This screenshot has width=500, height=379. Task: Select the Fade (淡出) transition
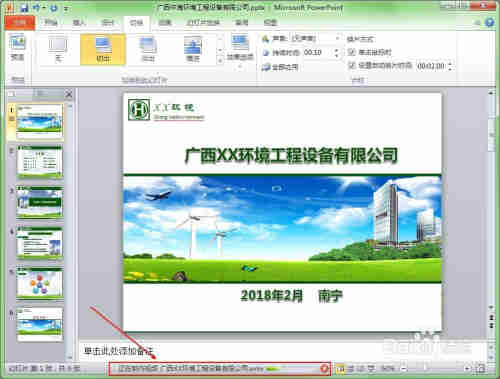click(x=148, y=49)
